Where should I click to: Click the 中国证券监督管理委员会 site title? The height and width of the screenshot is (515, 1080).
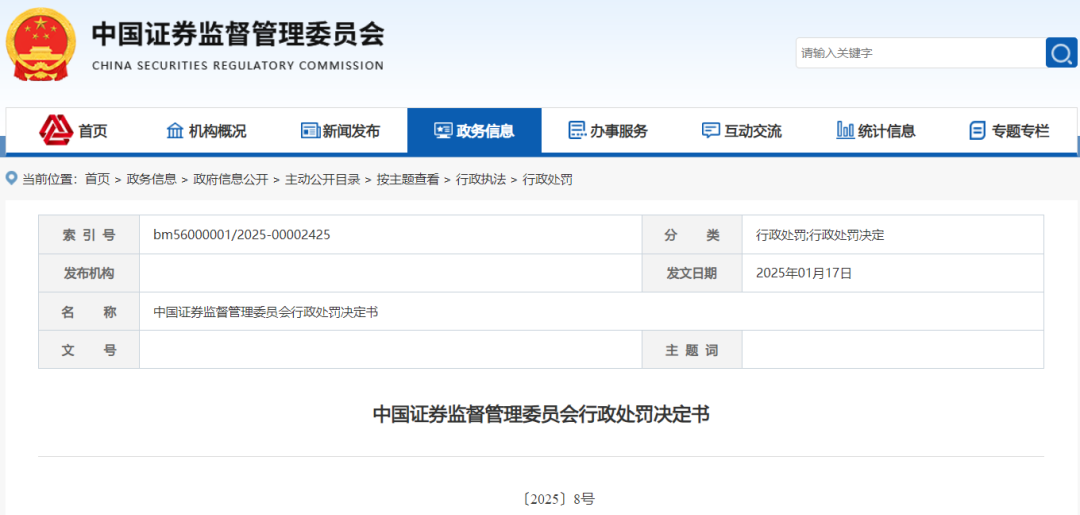238,34
